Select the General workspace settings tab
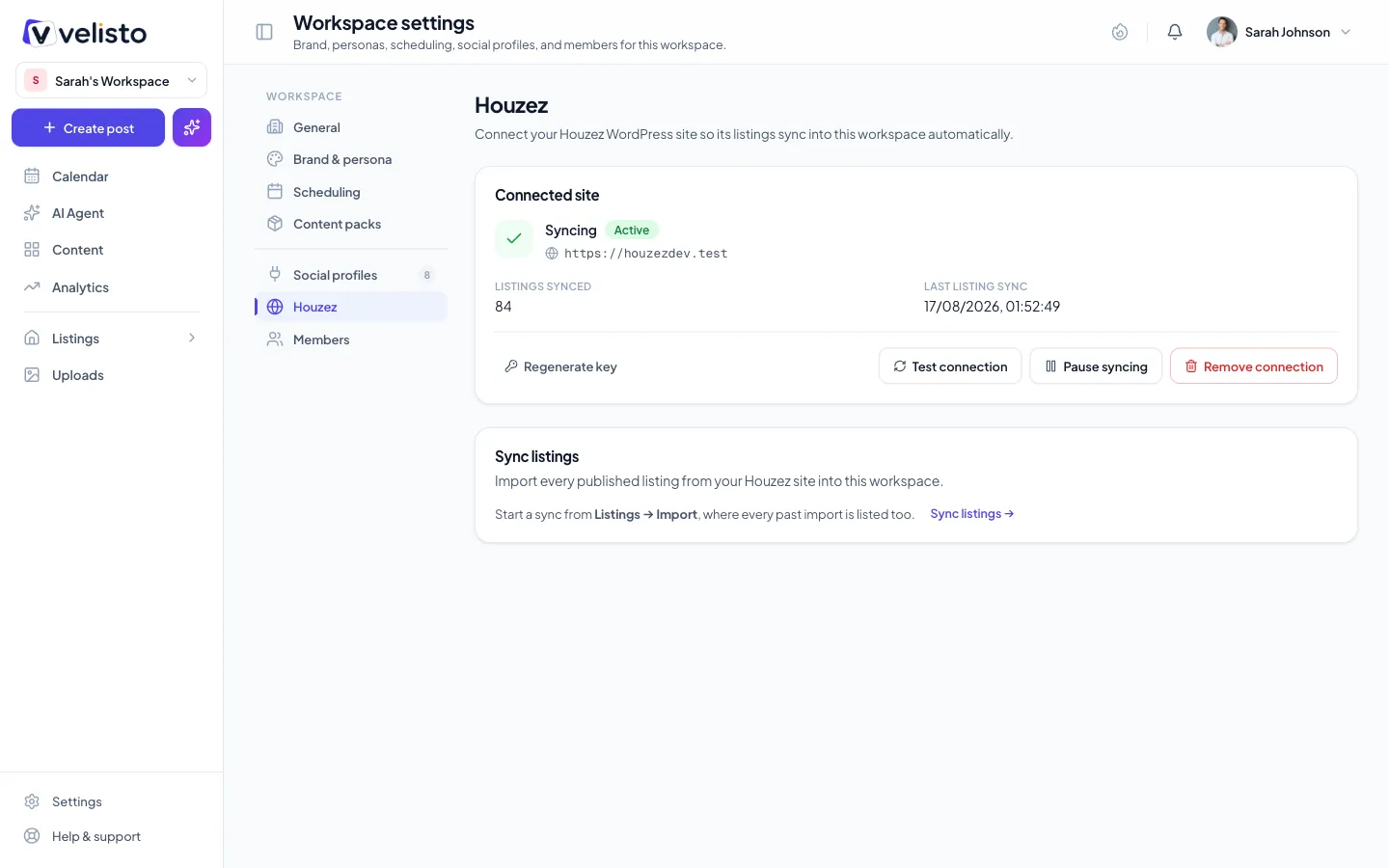 [x=351, y=127]
